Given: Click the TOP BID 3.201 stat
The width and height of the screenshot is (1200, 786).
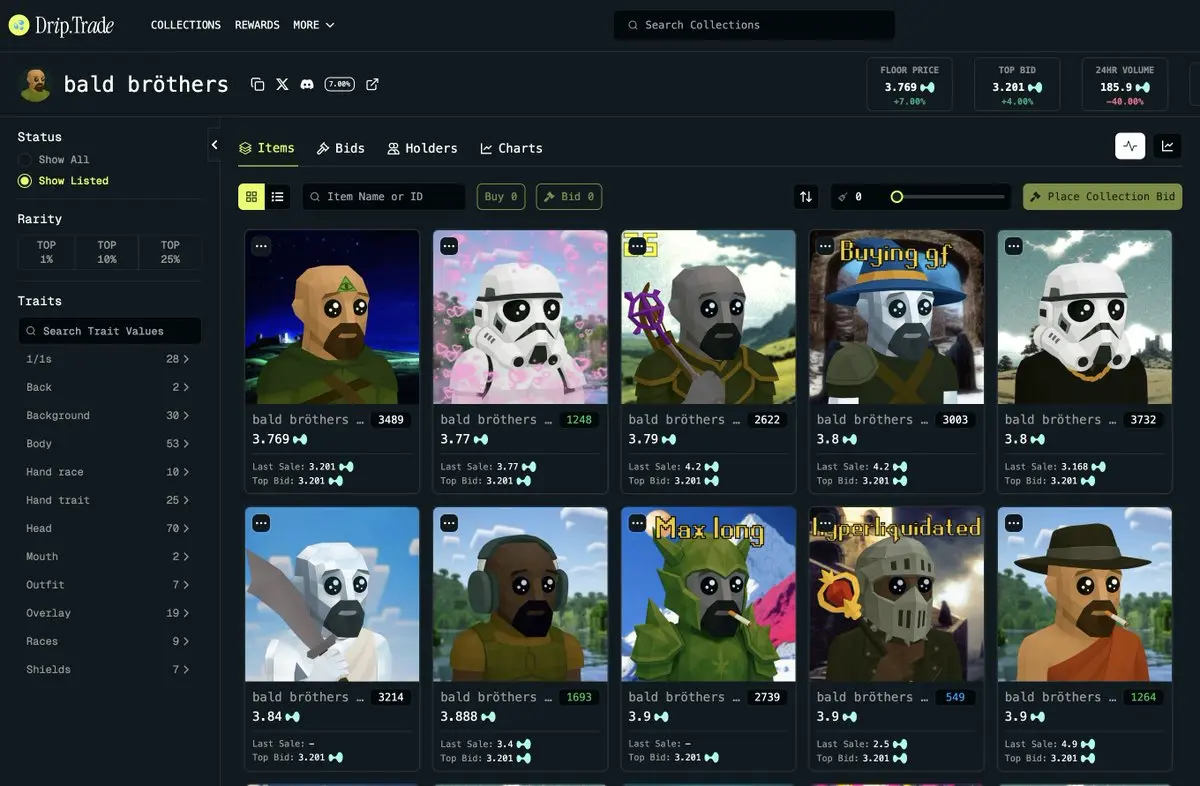Looking at the screenshot, I should [1017, 84].
